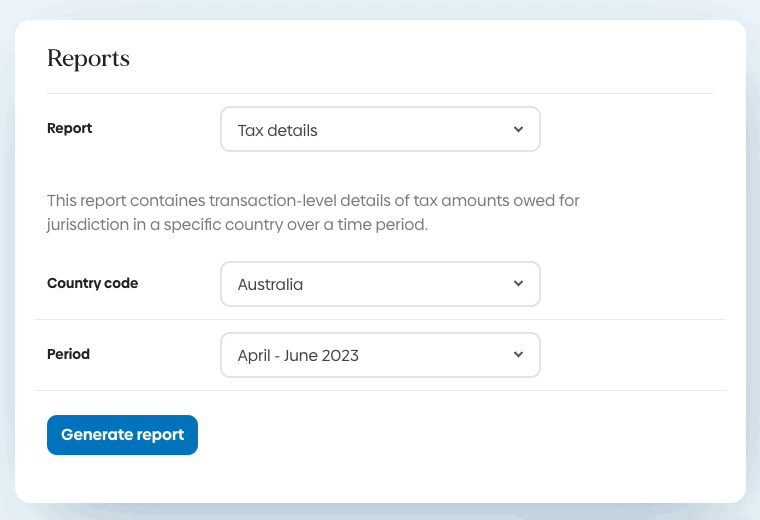Open the Period selection dropdown
760x520 pixels.
(380, 355)
